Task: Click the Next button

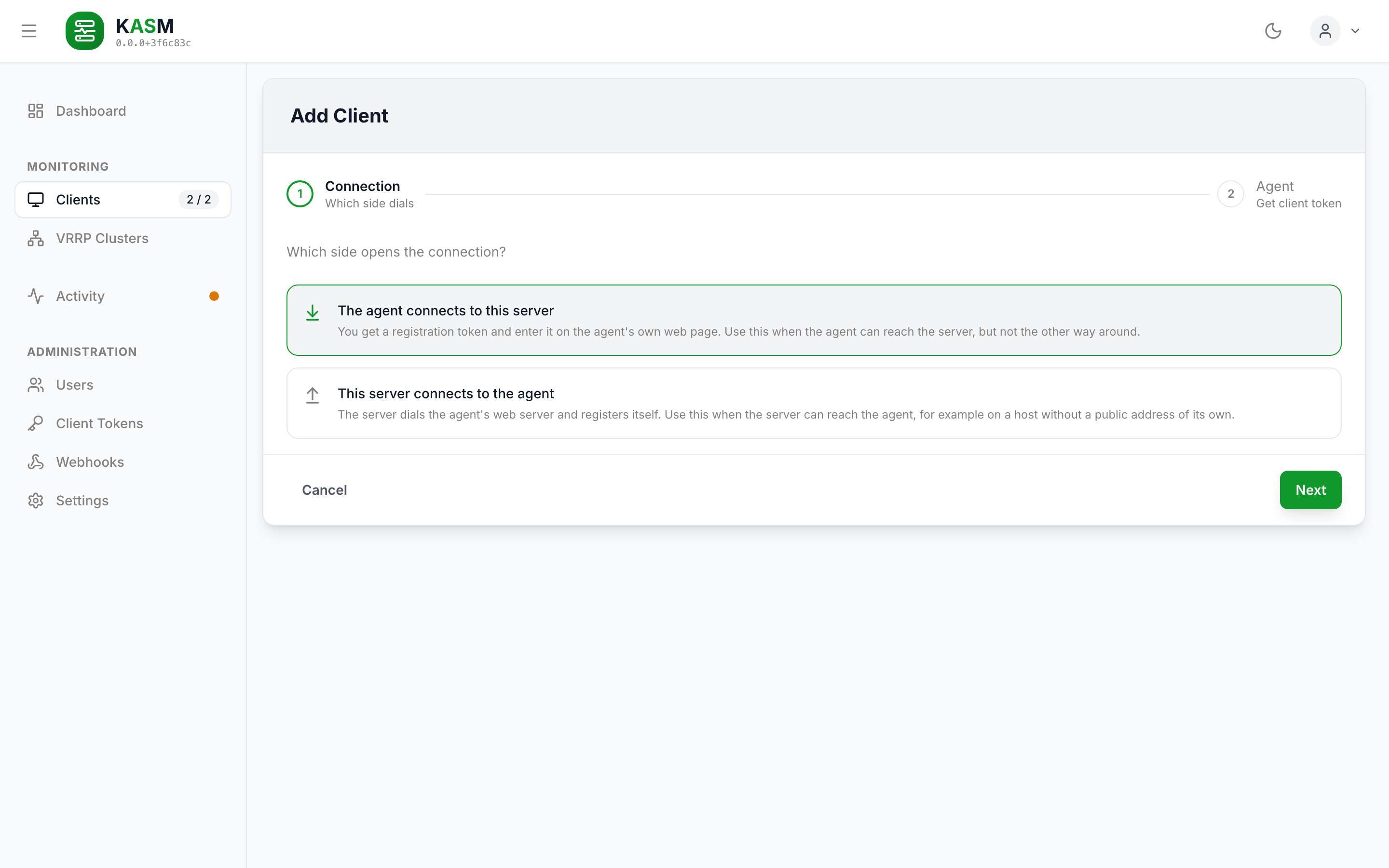Action: (x=1310, y=489)
